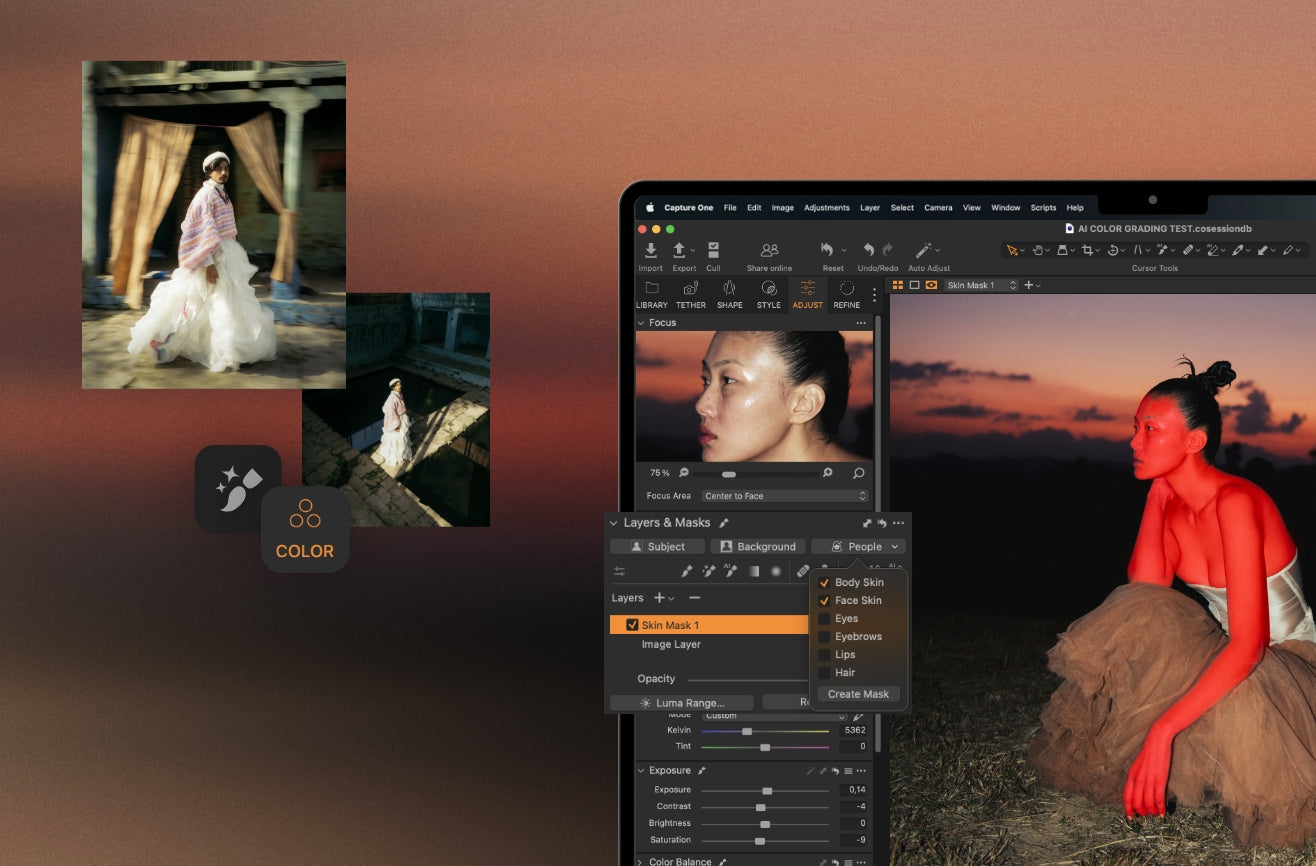The height and width of the screenshot is (866, 1316).
Task: Select the crop cursor tool
Action: pyautogui.click(x=1089, y=250)
